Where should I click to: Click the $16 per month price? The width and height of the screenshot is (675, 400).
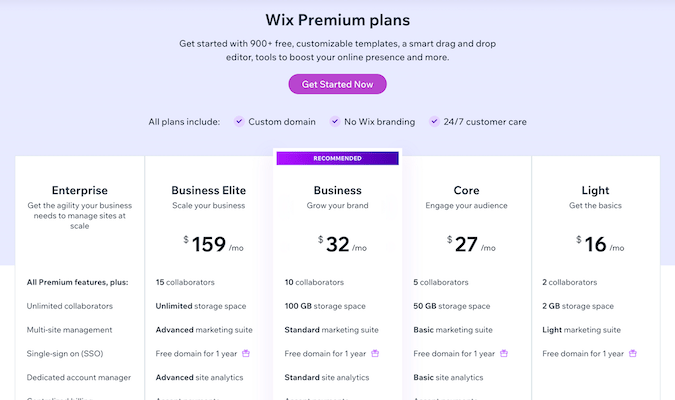coord(595,243)
